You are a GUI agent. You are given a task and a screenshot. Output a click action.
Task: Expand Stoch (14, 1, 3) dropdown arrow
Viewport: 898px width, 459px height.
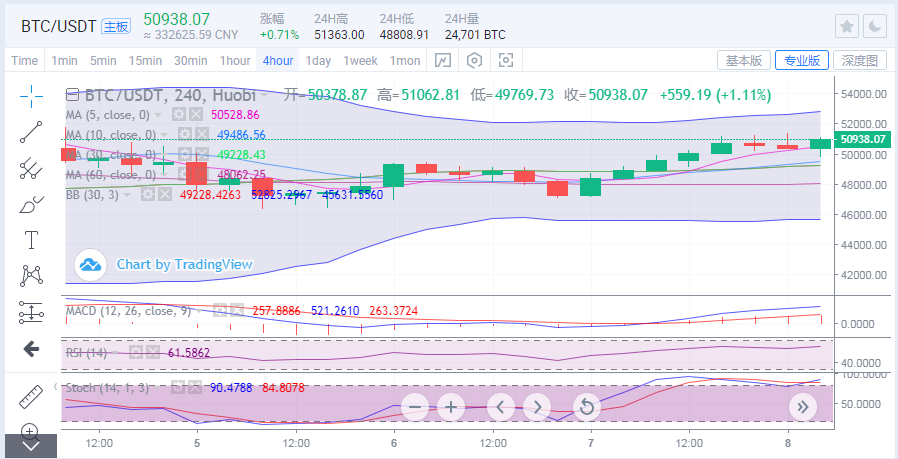click(x=157, y=388)
